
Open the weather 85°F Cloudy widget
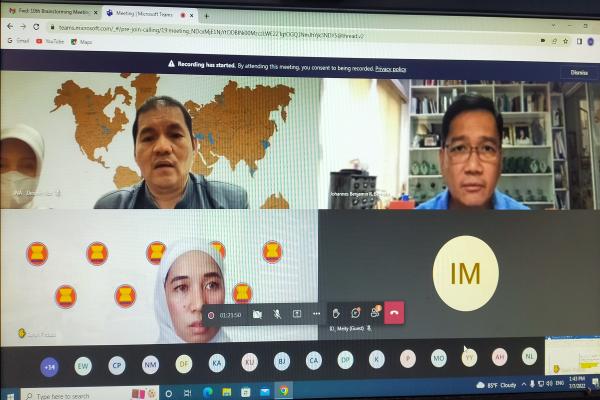(497, 385)
